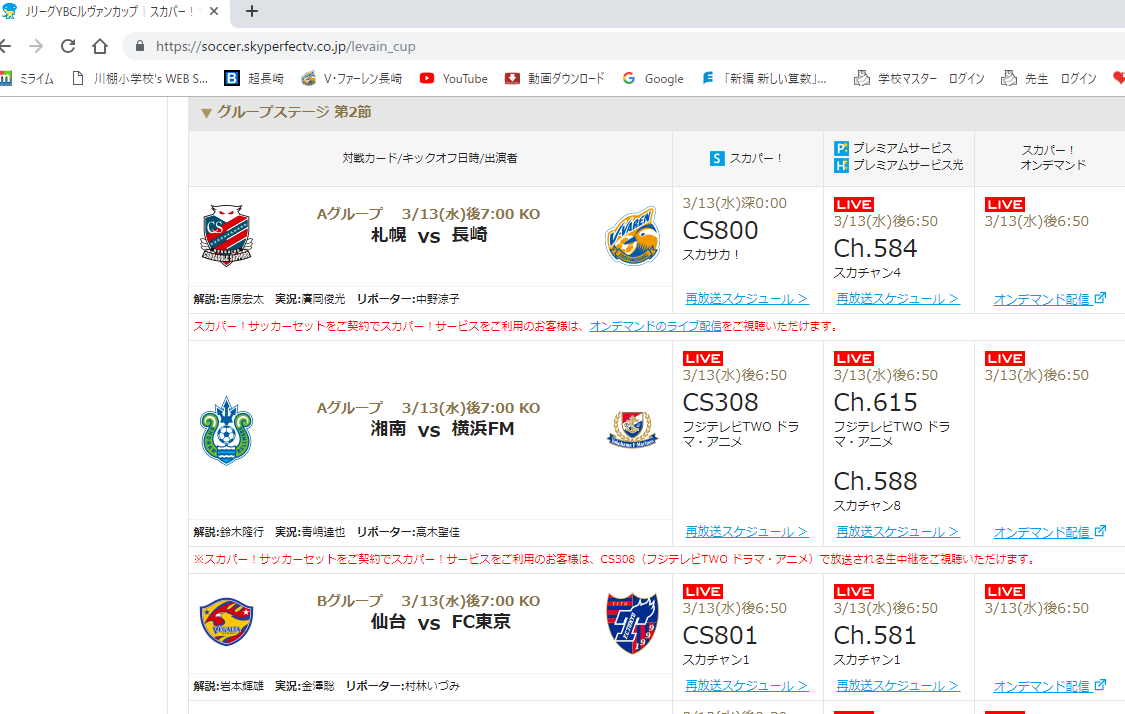
Task: Open a new browser tab
Action: tap(252, 12)
